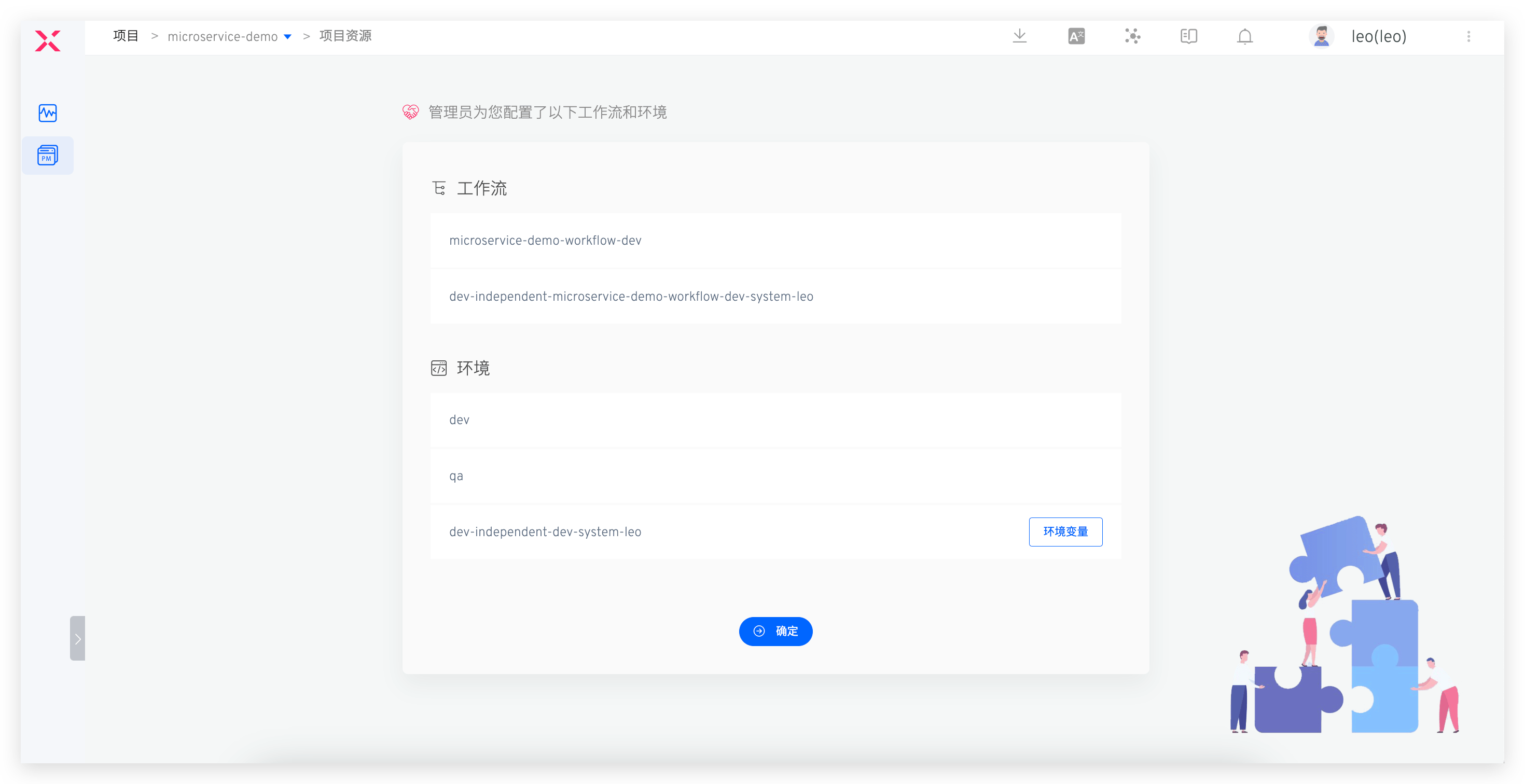The width and height of the screenshot is (1525, 784).
Task: Open the documentation book icon
Action: pyautogui.click(x=1189, y=36)
